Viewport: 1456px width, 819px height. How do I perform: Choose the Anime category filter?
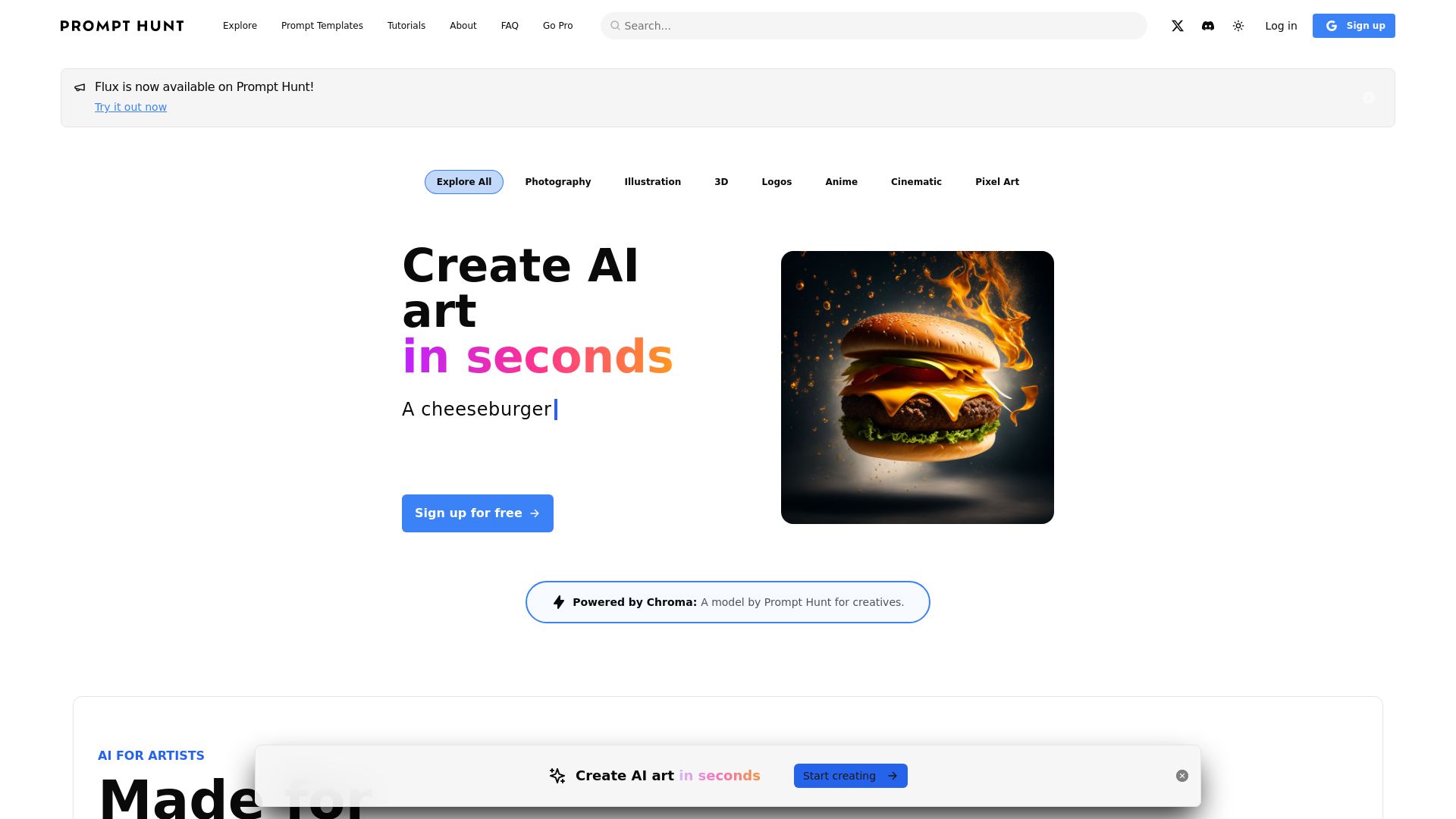pyautogui.click(x=841, y=182)
